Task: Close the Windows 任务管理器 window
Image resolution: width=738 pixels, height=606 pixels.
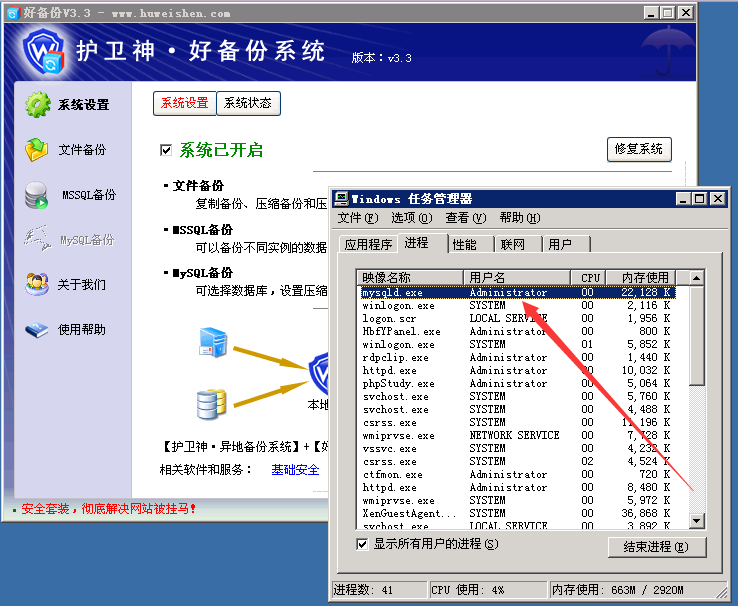Action: click(718, 199)
